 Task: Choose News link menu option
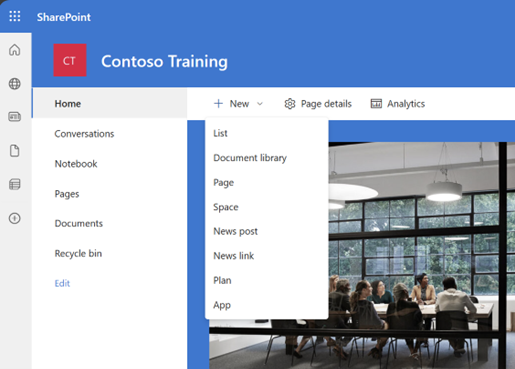(x=267, y=256)
